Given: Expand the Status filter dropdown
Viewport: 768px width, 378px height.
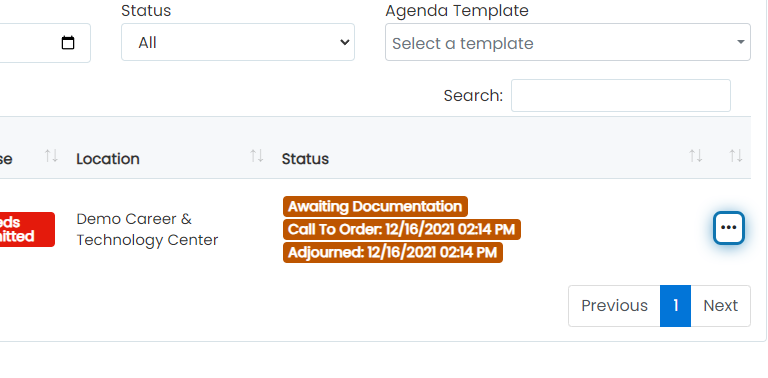Looking at the screenshot, I should point(238,42).
